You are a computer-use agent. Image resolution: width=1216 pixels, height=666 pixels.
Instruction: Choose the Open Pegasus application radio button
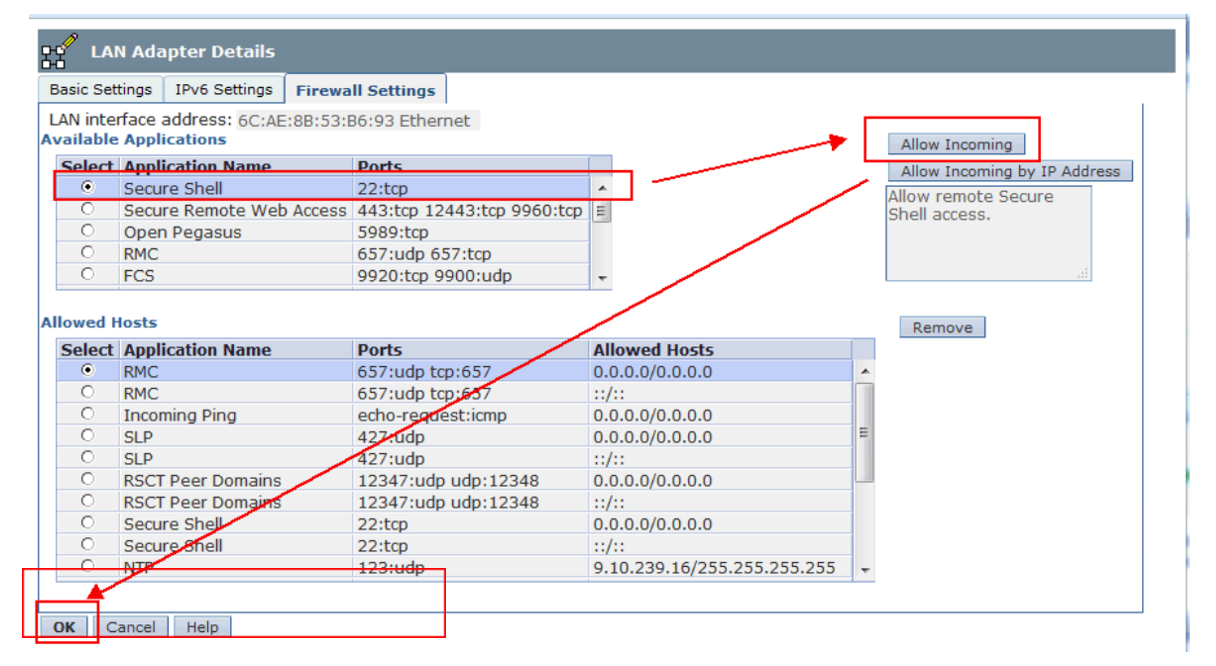pyautogui.click(x=88, y=231)
